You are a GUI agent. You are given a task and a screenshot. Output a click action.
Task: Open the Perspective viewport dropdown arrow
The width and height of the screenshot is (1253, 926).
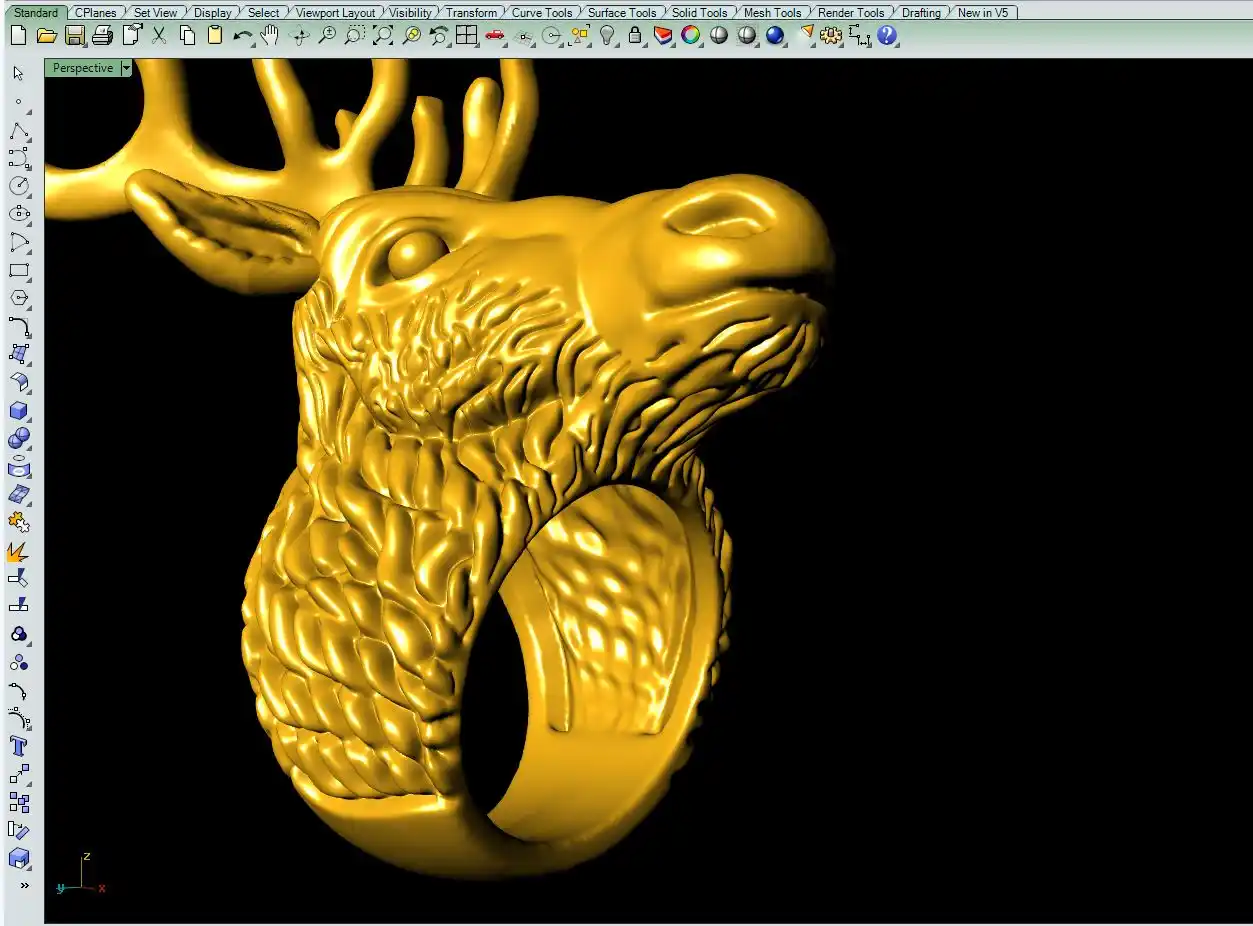[x=126, y=68]
